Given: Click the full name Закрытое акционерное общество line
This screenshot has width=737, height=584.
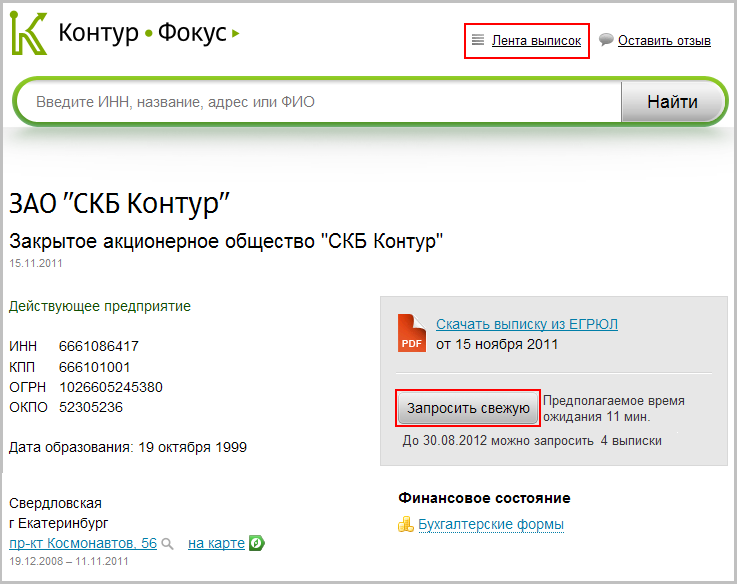Looking at the screenshot, I should (226, 241).
